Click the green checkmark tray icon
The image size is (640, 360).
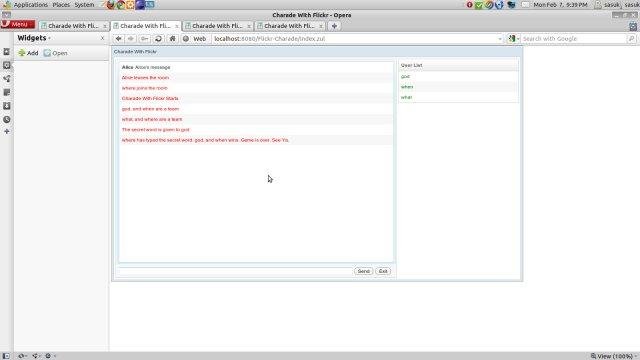479,5
